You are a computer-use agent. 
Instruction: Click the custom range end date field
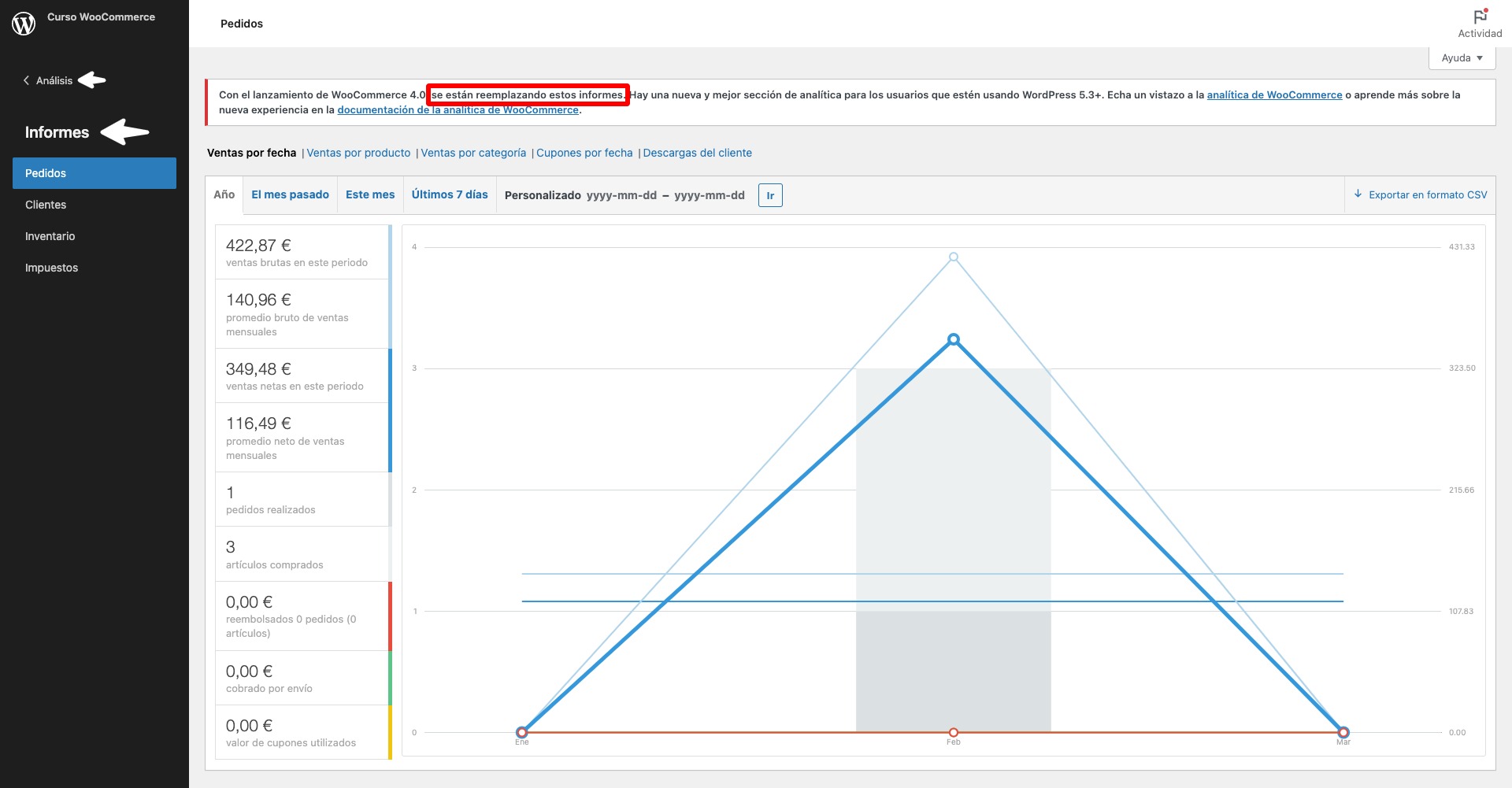709,195
